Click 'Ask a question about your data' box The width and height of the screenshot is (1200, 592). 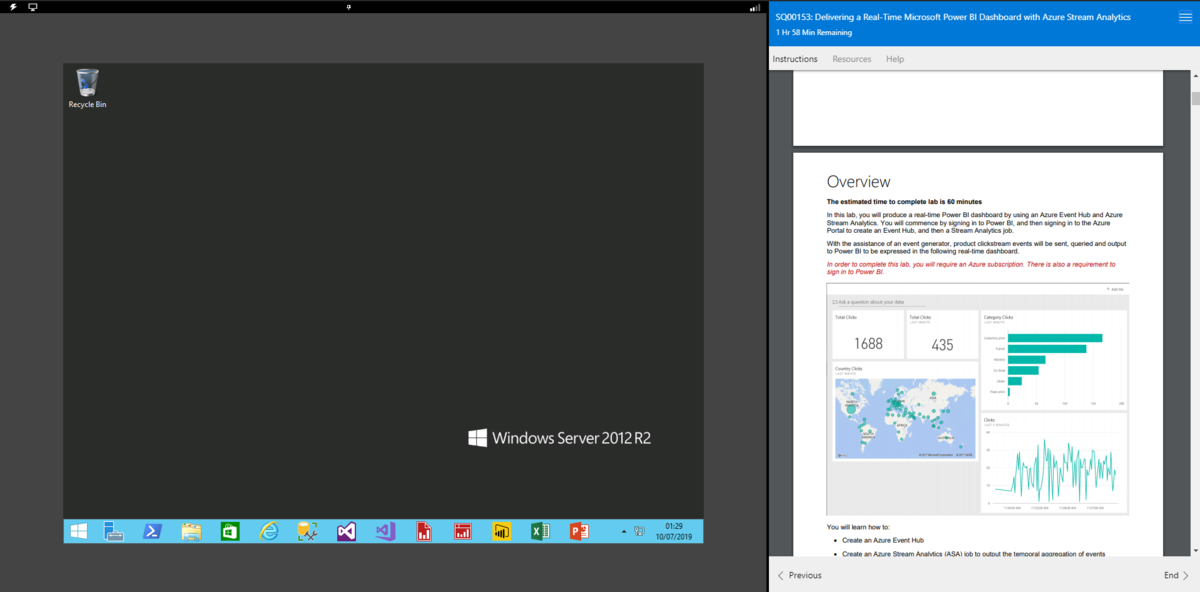tap(878, 301)
